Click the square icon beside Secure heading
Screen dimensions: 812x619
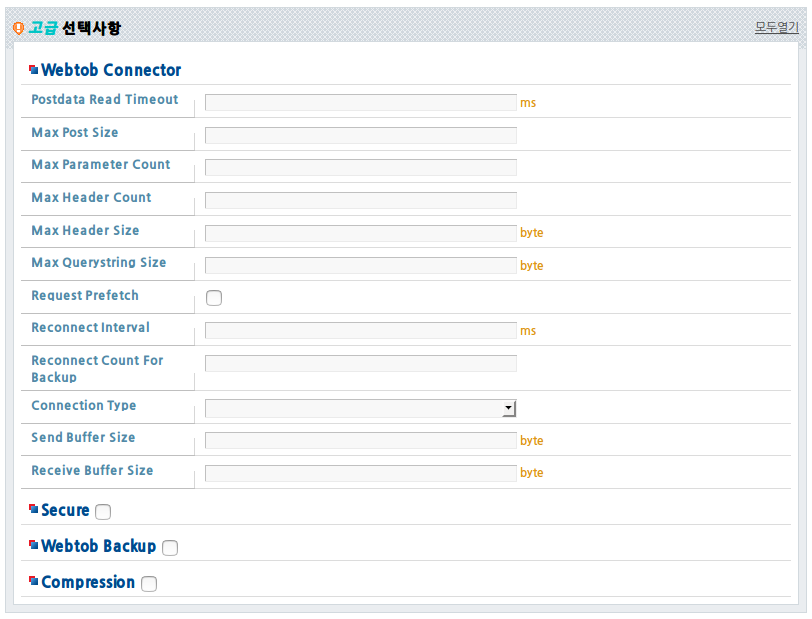click(34, 509)
